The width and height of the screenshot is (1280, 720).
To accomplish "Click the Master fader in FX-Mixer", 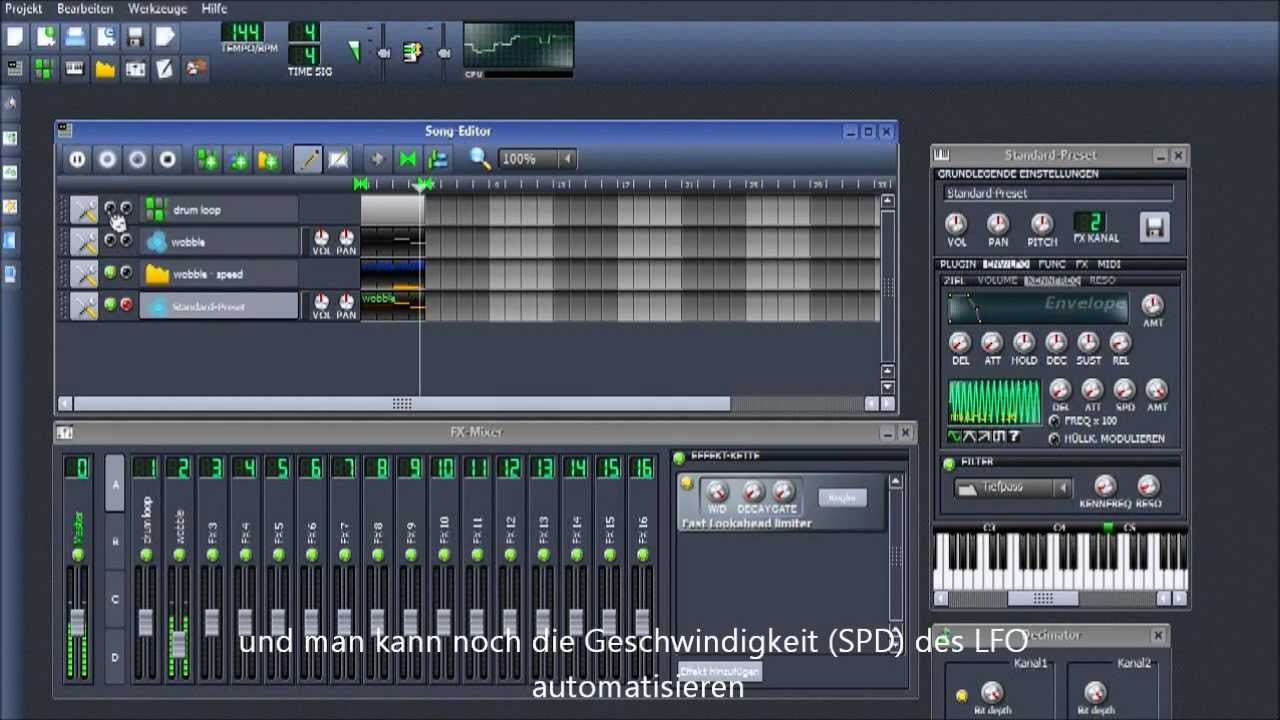I will (x=78, y=622).
